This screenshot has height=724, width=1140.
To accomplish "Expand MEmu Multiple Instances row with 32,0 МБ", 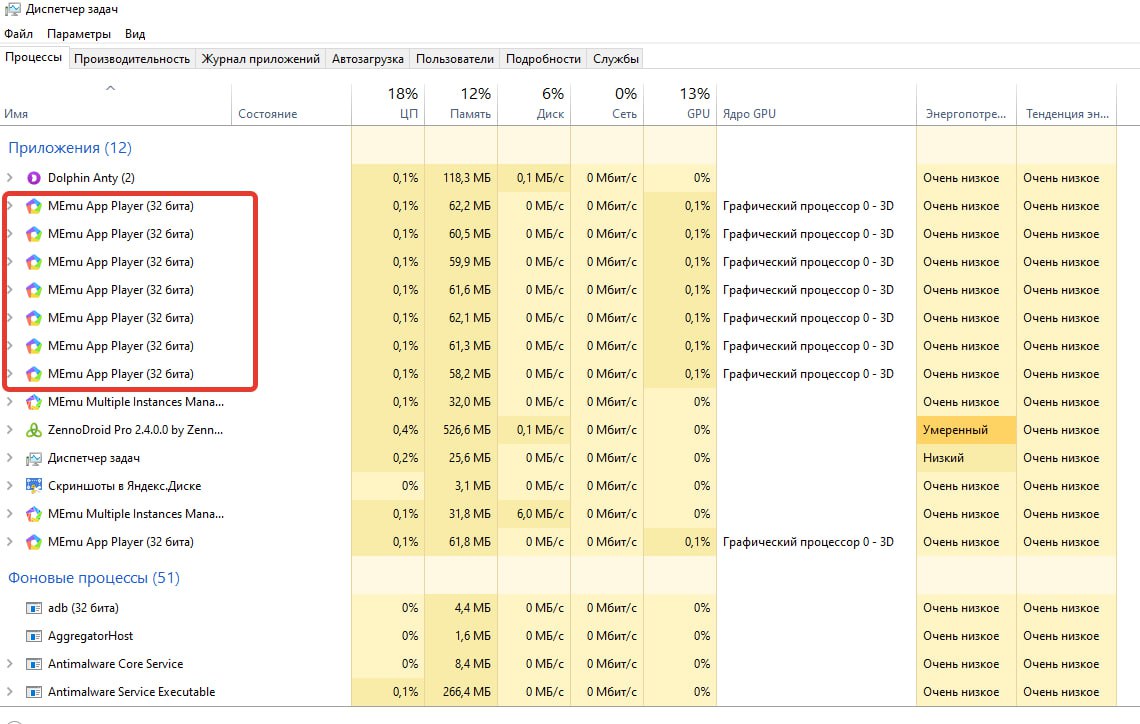I will click(x=9, y=402).
